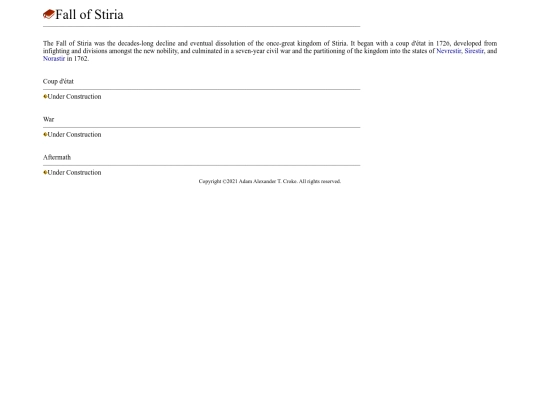
Task: Click the year 1762 in intro paragraph
Action: pos(81,59)
